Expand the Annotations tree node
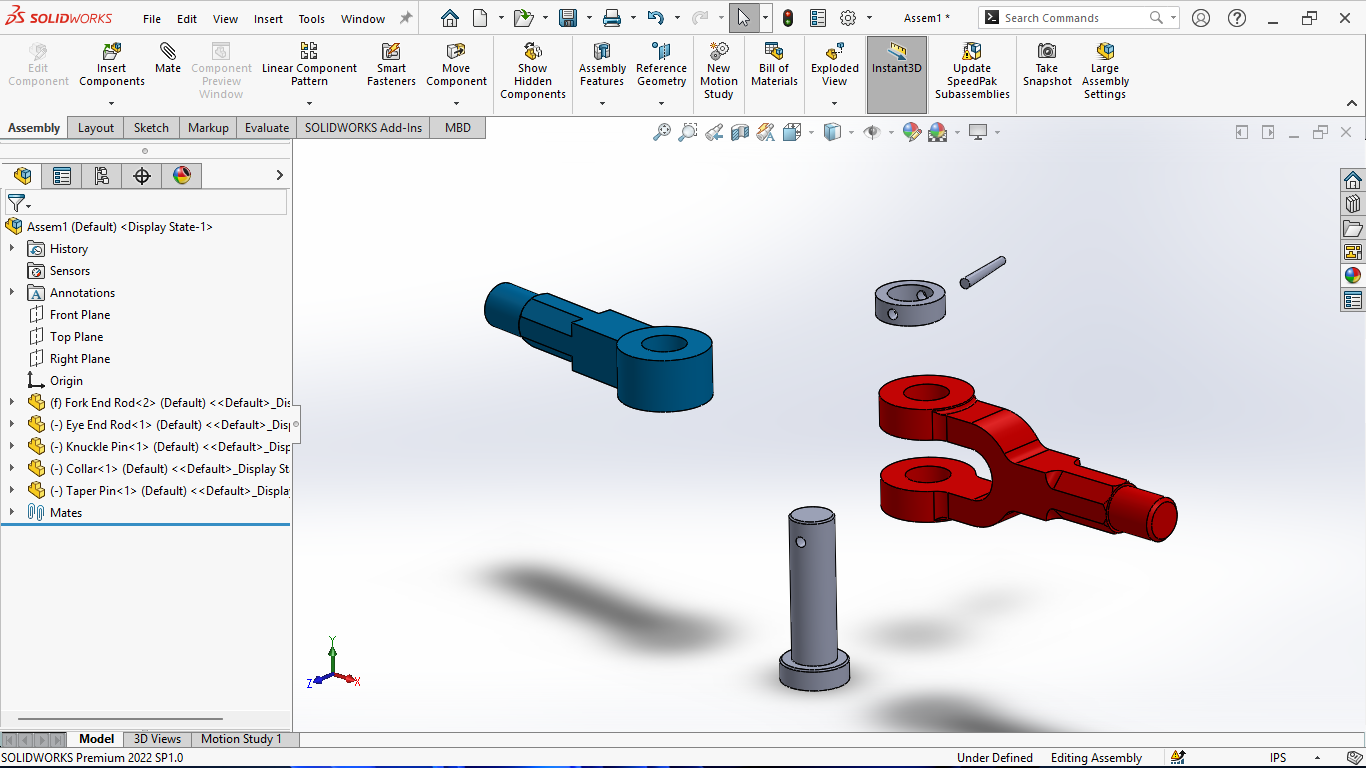 pos(11,292)
